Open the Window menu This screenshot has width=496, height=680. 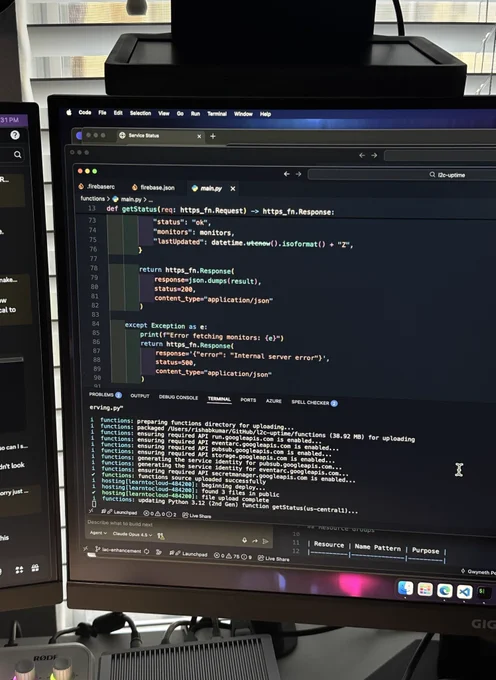[x=243, y=114]
